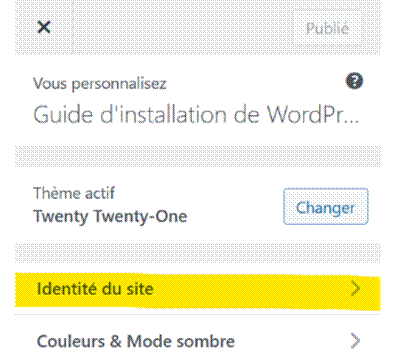The image size is (403, 361).
Task: Click the empty header area left of Publié
Action: [x=182, y=27]
